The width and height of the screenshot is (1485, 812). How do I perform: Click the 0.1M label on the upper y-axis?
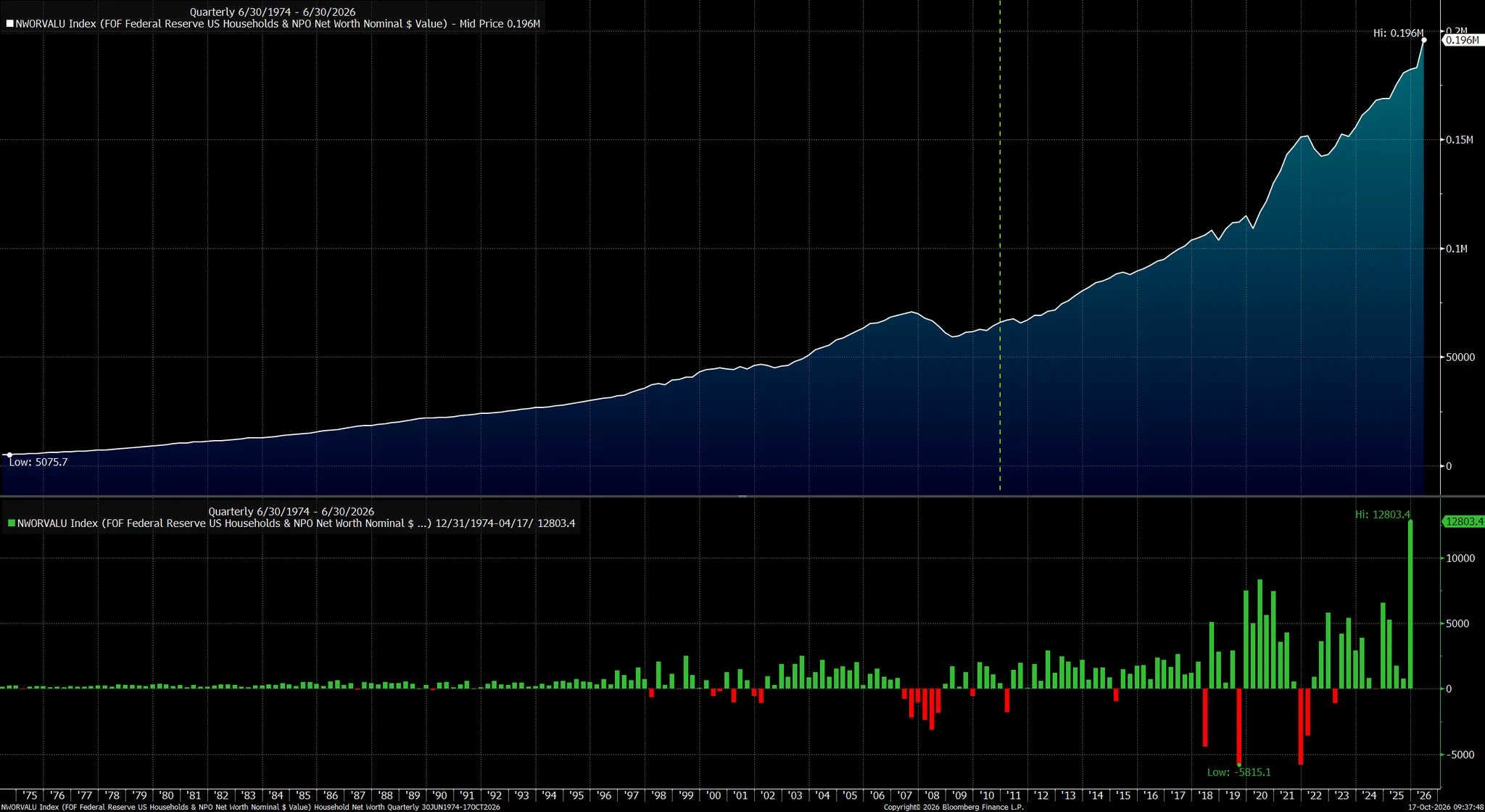point(1457,249)
